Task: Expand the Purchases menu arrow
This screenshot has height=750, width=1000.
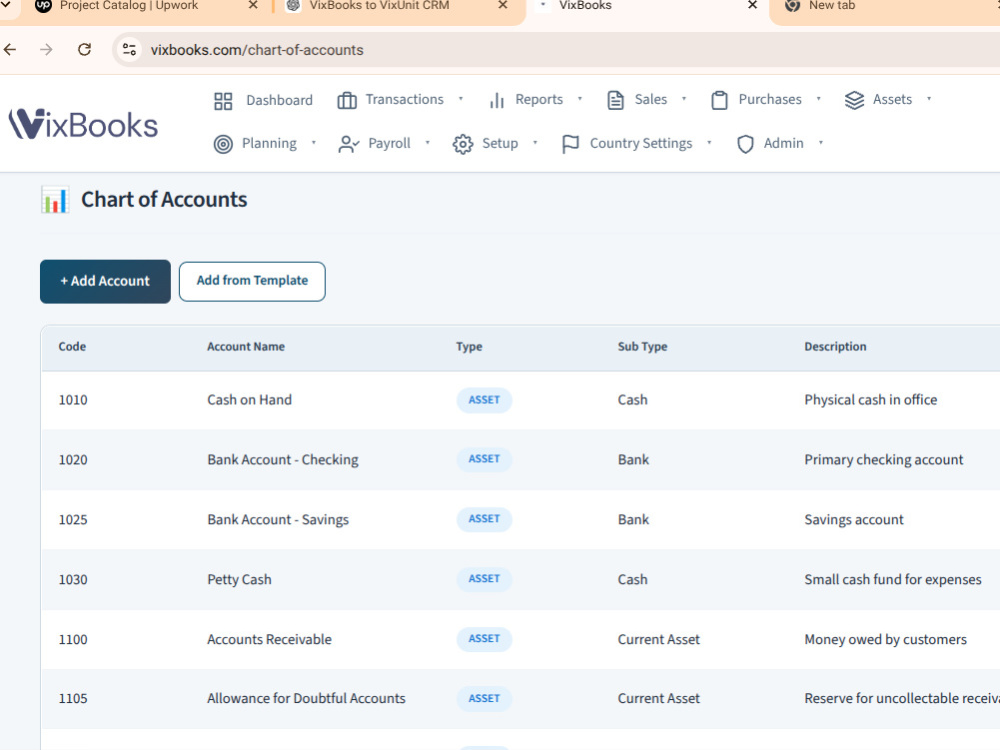Action: point(818,99)
